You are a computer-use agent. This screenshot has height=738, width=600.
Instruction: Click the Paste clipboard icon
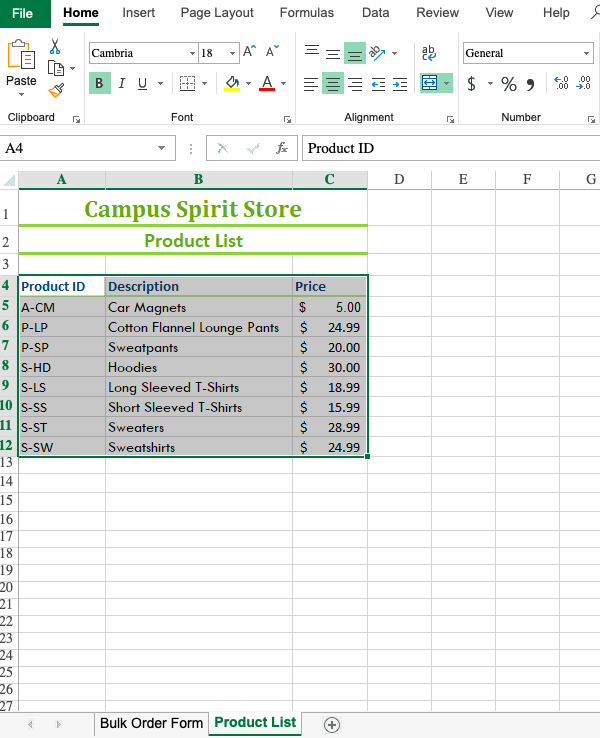click(x=21, y=55)
